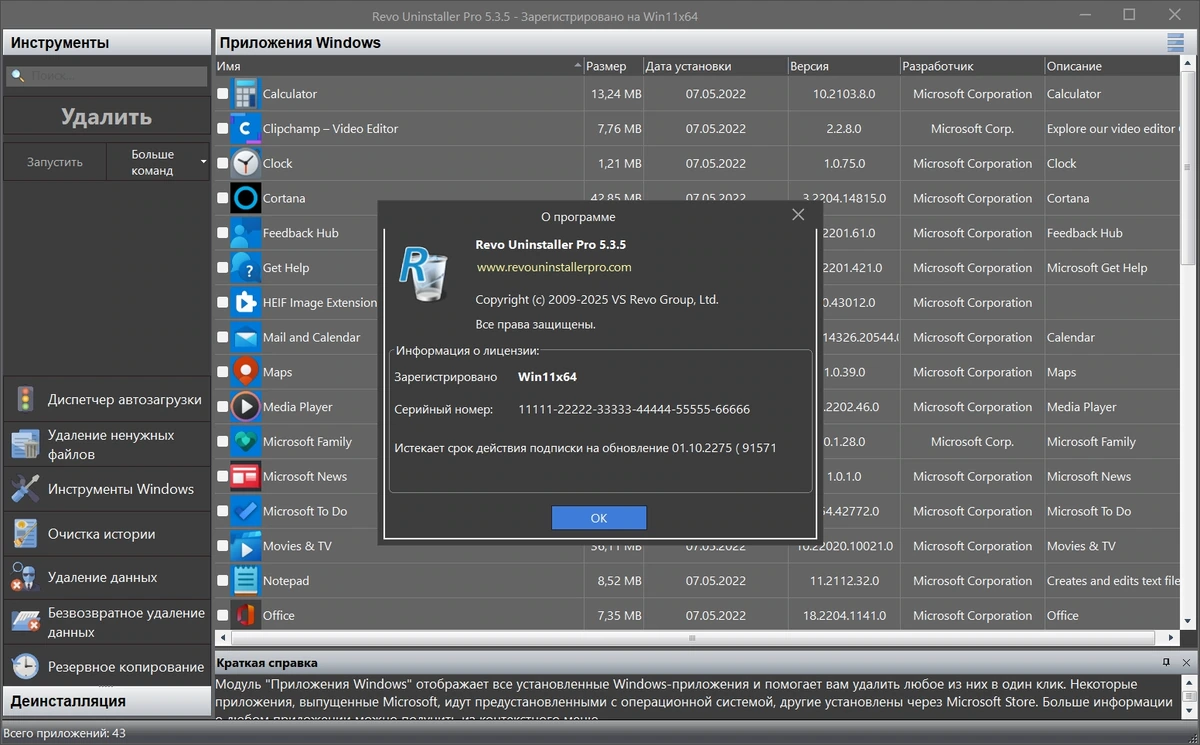Open the view options icon at top right

pos(1175,42)
